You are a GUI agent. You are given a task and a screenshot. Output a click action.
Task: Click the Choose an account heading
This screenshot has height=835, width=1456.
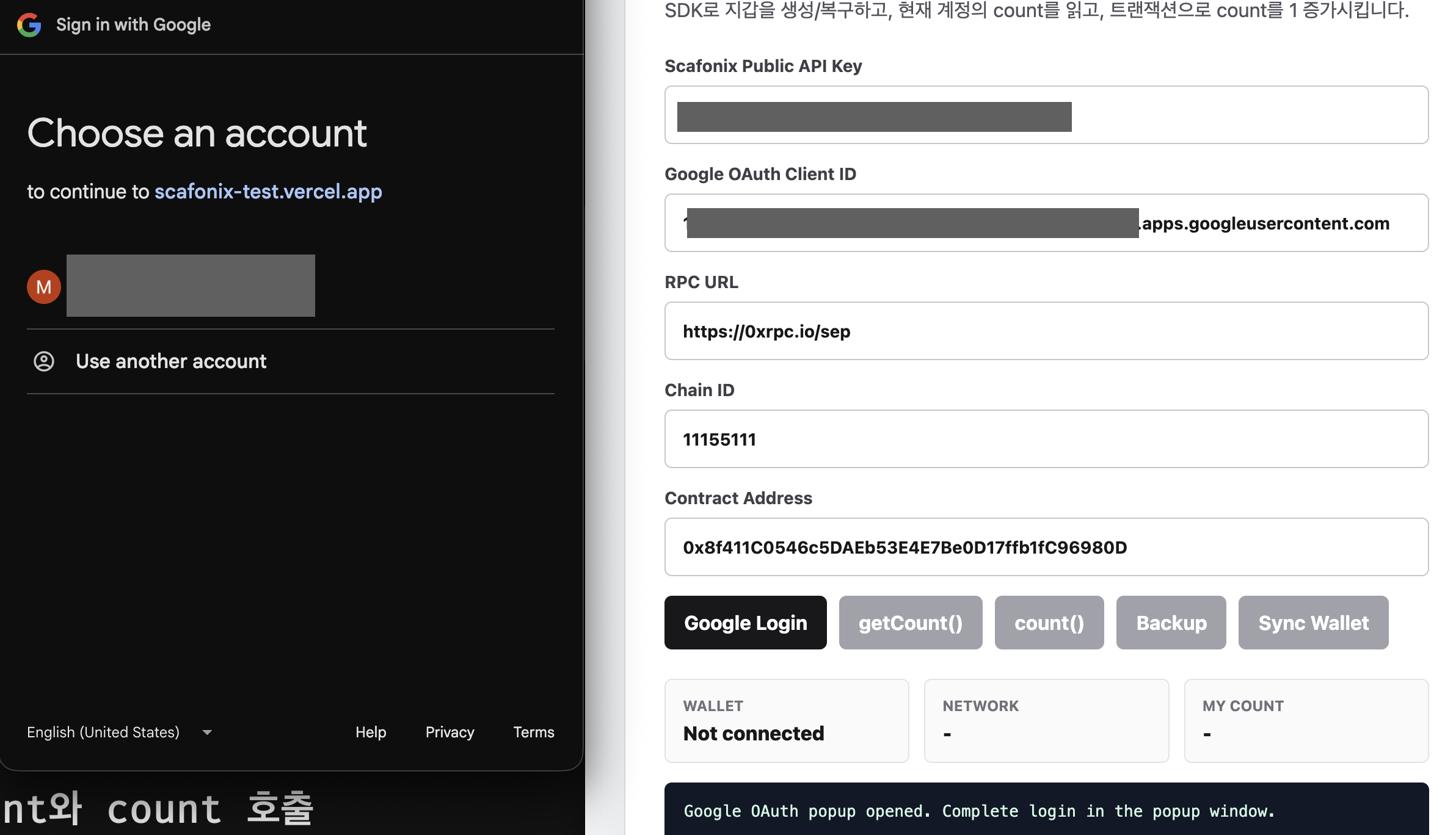click(x=197, y=133)
